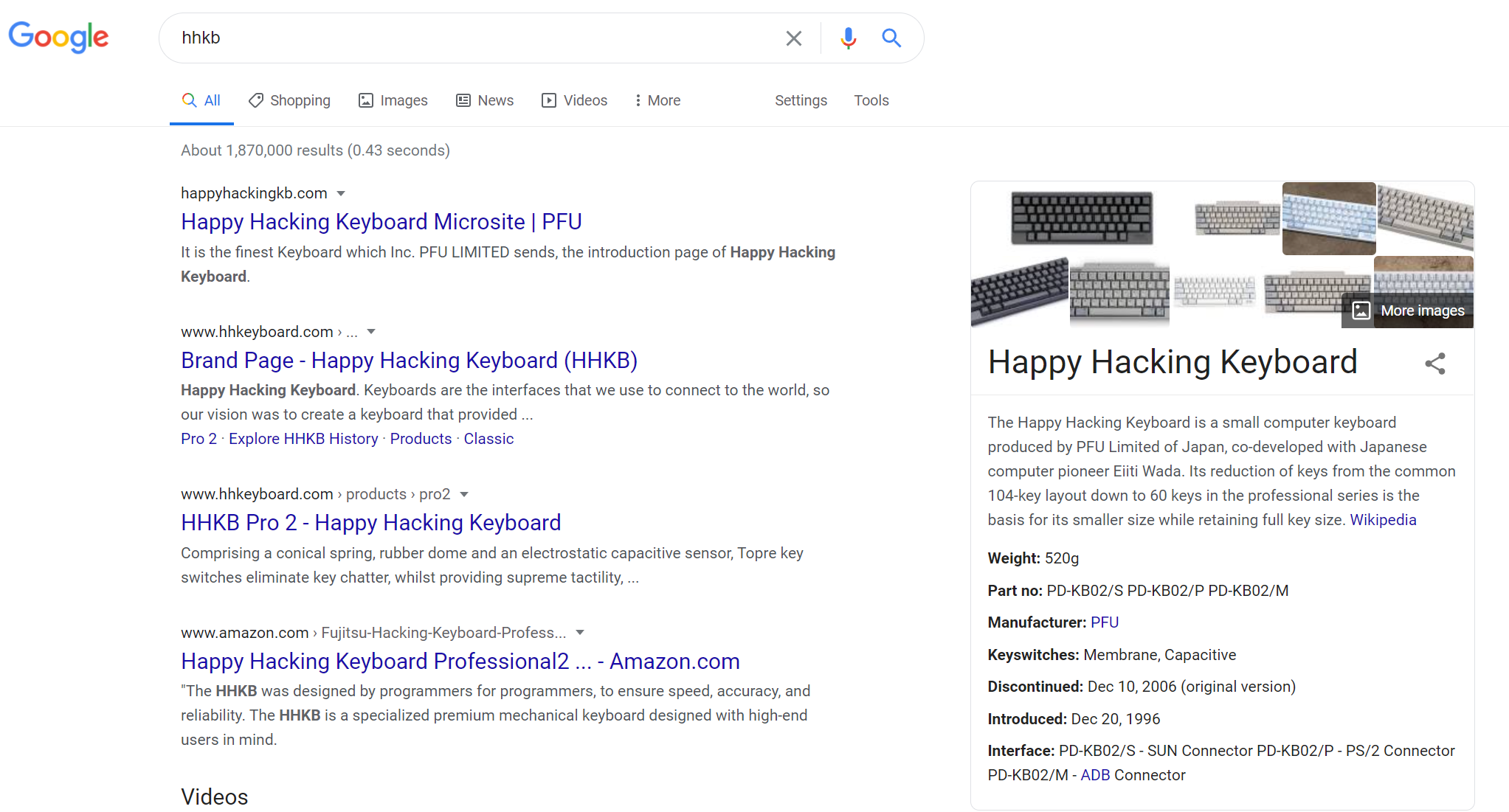Expand the arrow beside the pro2 breadcrumb
The width and height of the screenshot is (1509, 812).
tap(464, 494)
